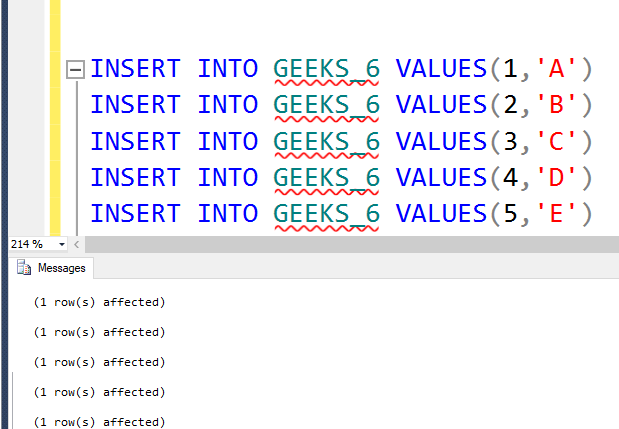Image resolution: width=619 pixels, height=429 pixels.
Task: Collapse the INSERT statements code block
Action: (75, 69)
